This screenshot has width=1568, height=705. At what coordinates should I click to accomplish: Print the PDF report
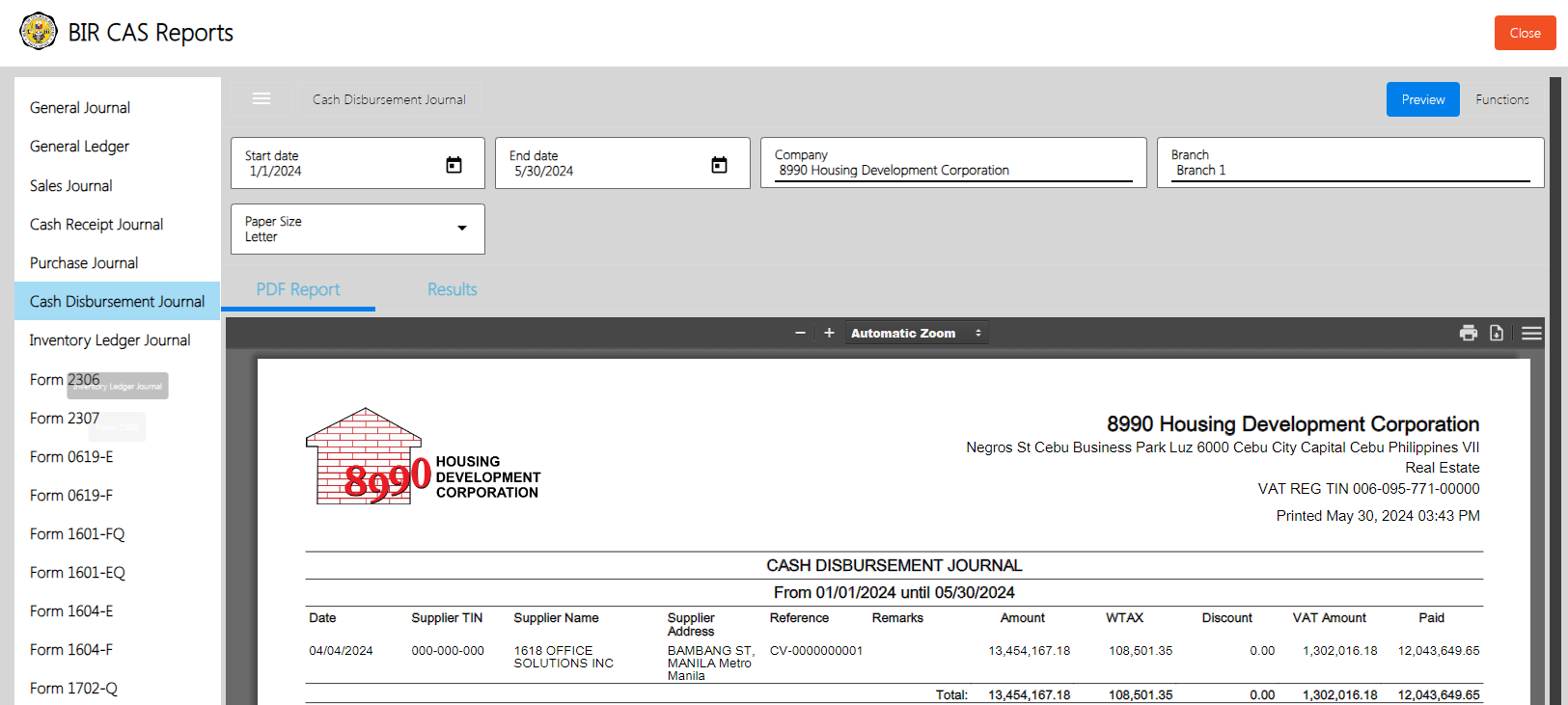click(1469, 333)
